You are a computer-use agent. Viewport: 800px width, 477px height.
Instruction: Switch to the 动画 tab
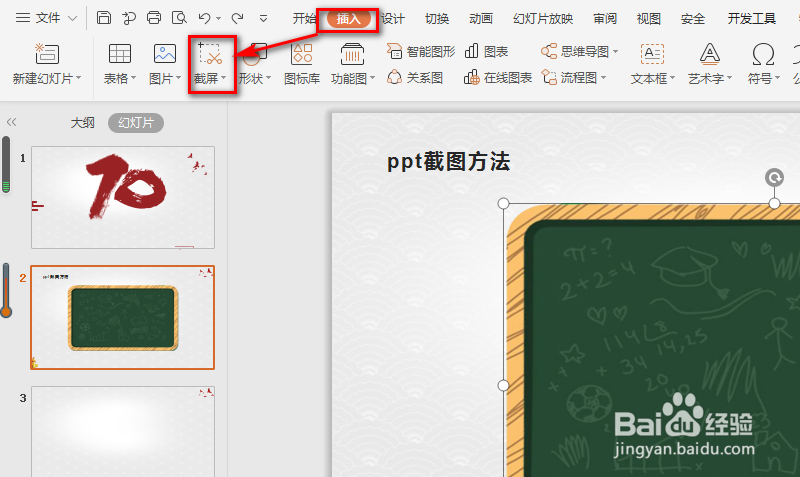tap(481, 19)
